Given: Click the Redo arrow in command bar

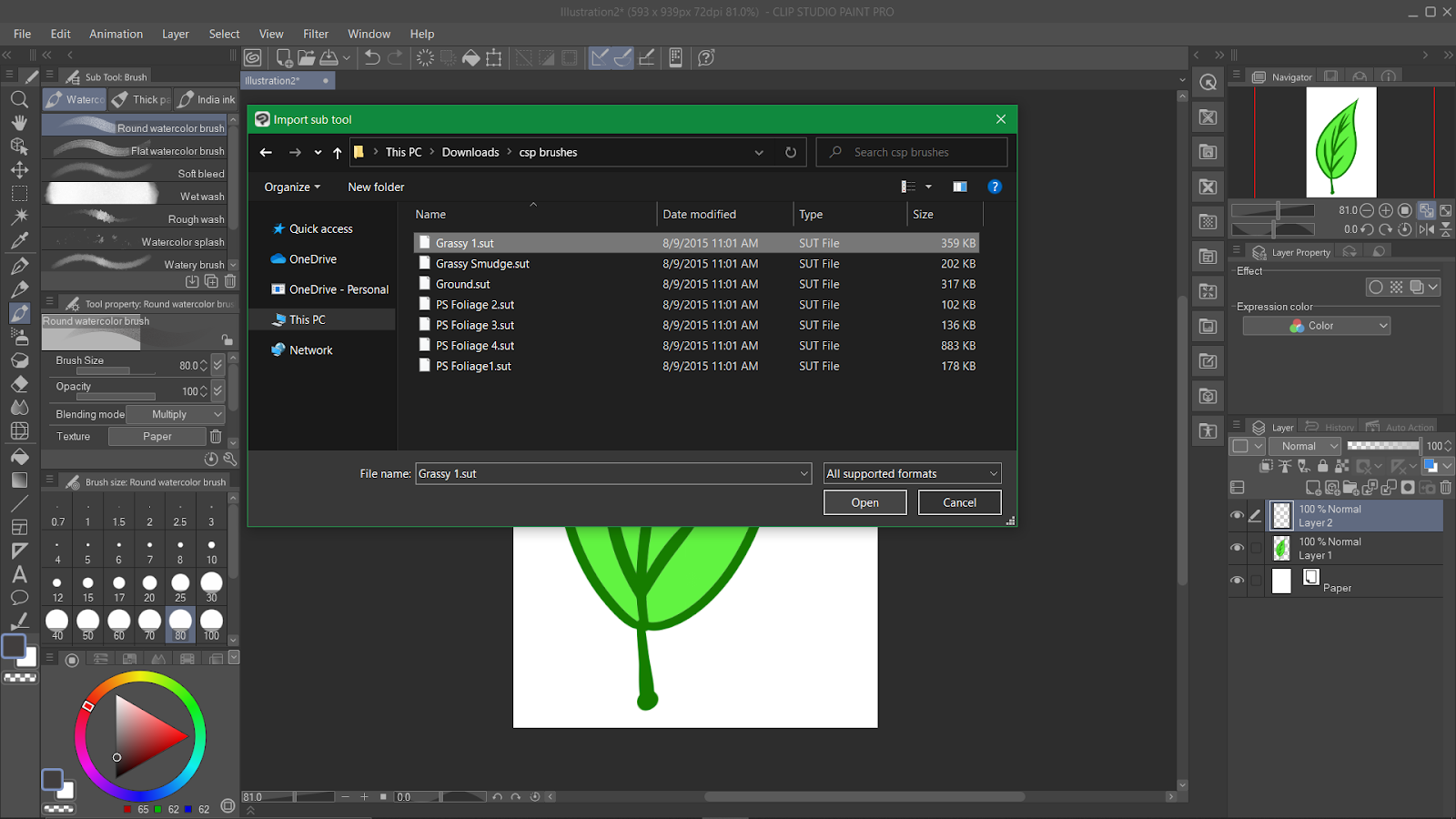Looking at the screenshot, I should click(395, 58).
